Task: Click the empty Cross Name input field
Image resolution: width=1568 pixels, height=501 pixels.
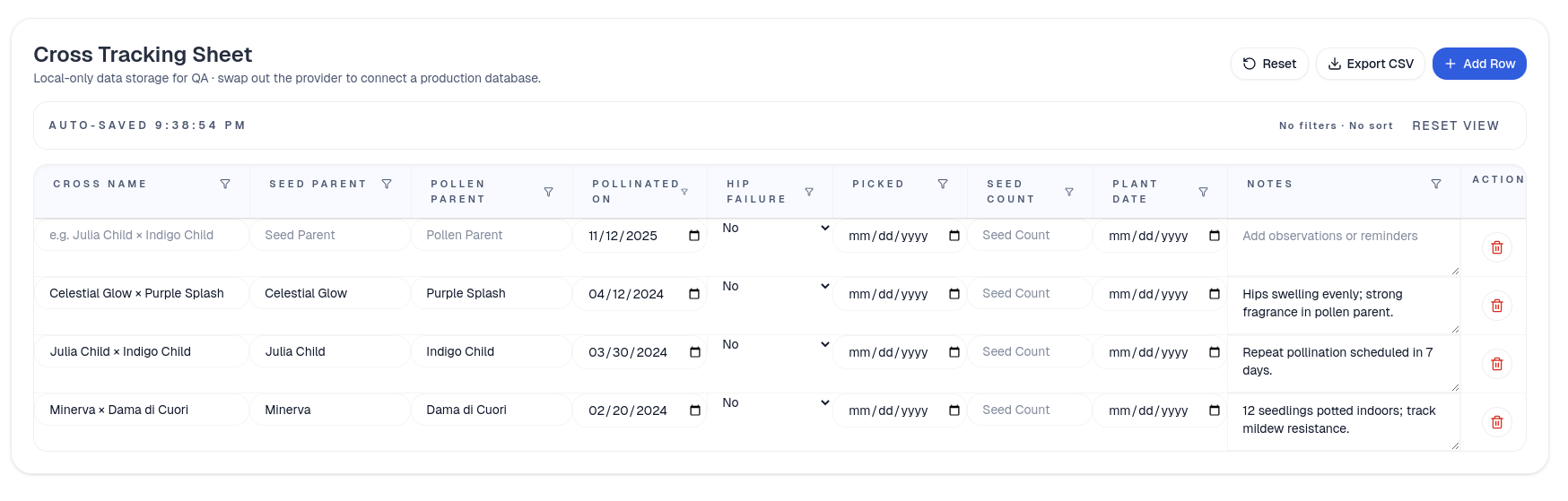Action: pyautogui.click(x=142, y=235)
